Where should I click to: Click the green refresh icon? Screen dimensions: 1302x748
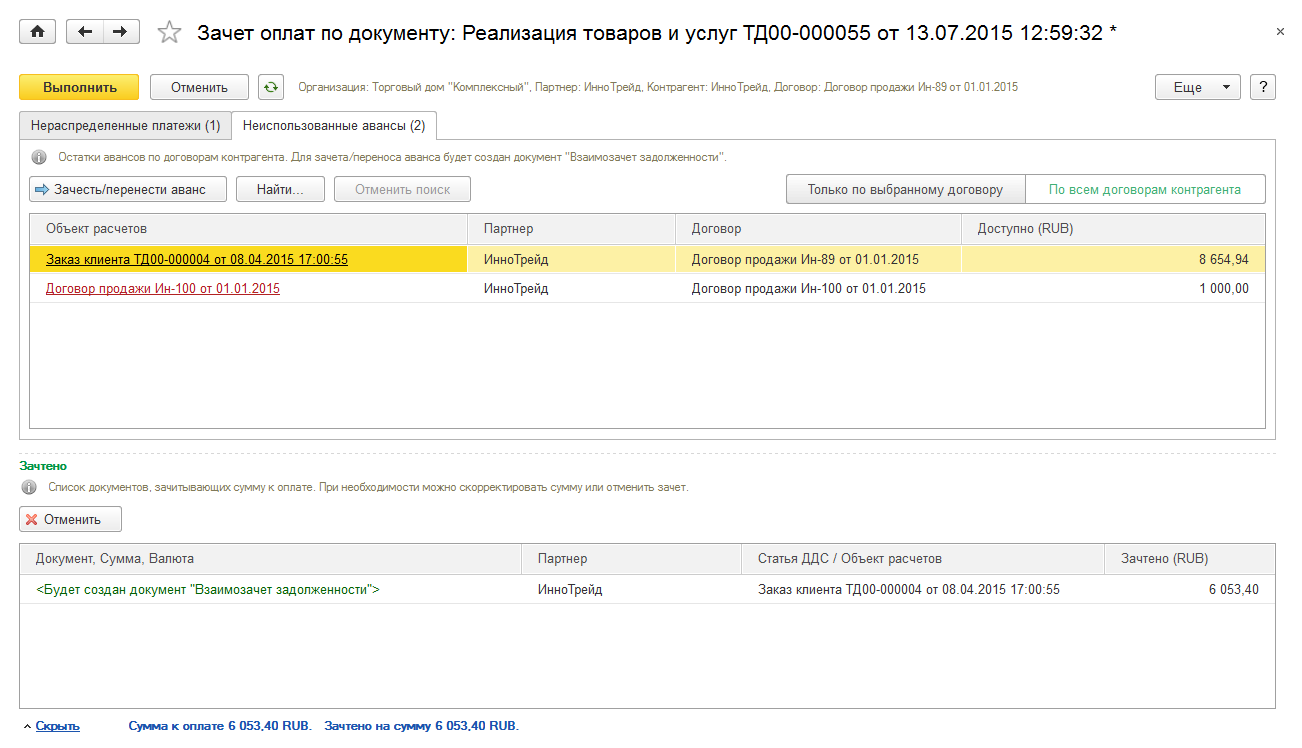270,87
